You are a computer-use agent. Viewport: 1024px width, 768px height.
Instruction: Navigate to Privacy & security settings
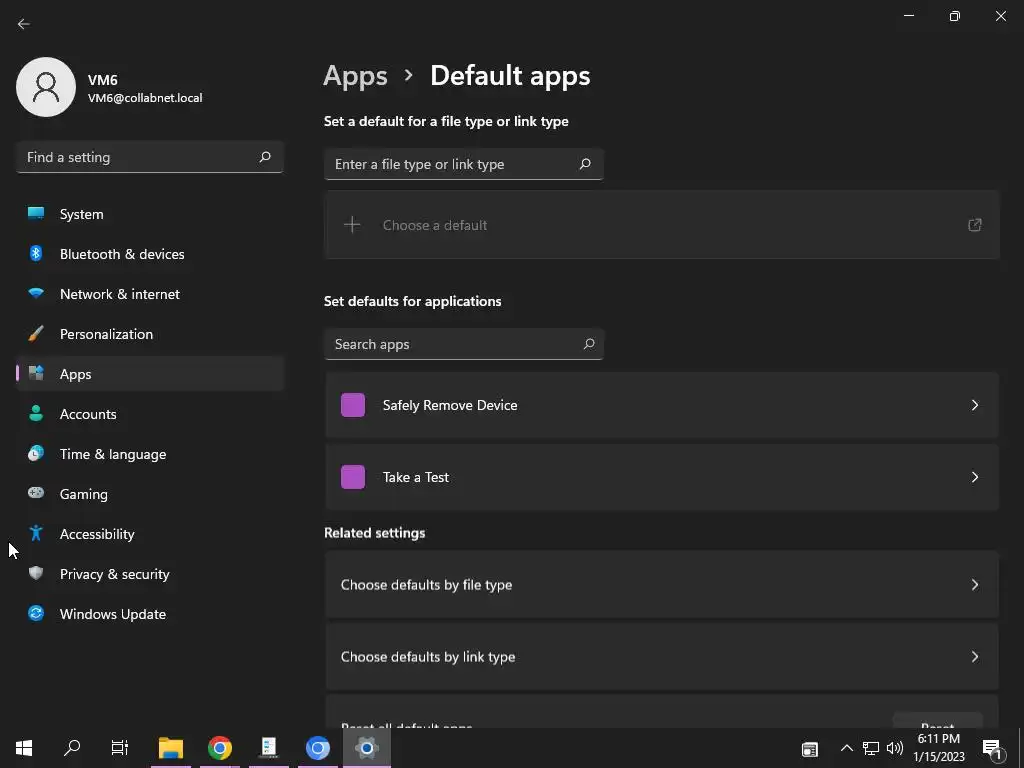click(114, 574)
